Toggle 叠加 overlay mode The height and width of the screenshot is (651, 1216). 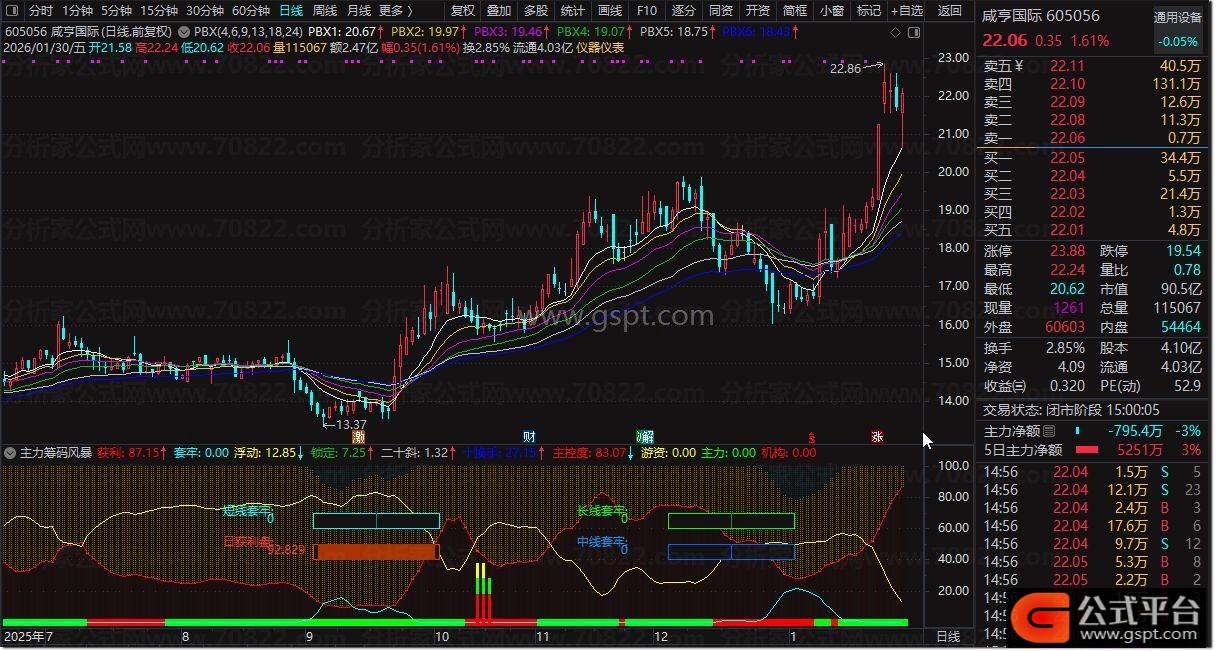(499, 11)
